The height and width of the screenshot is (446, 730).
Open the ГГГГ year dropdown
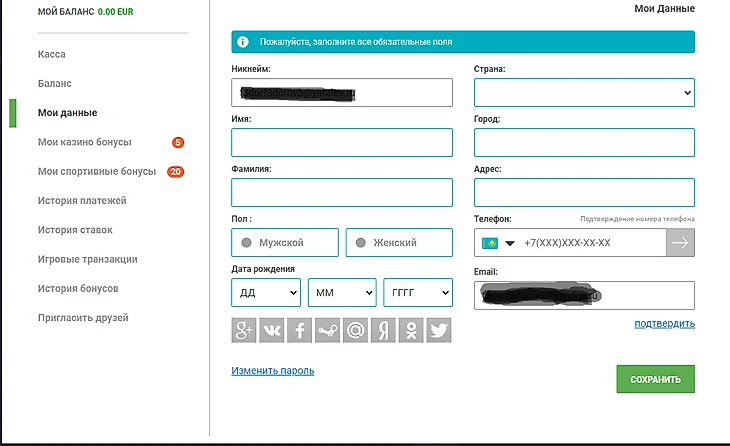tap(418, 293)
